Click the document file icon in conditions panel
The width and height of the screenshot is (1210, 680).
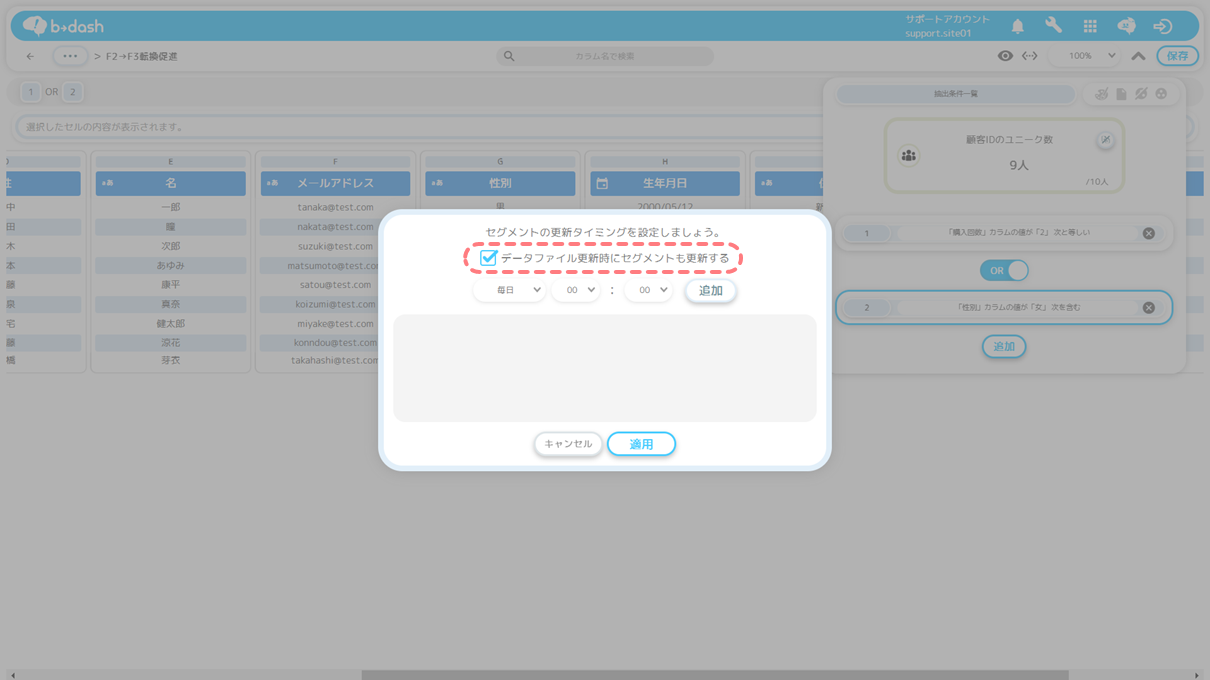(x=1121, y=94)
